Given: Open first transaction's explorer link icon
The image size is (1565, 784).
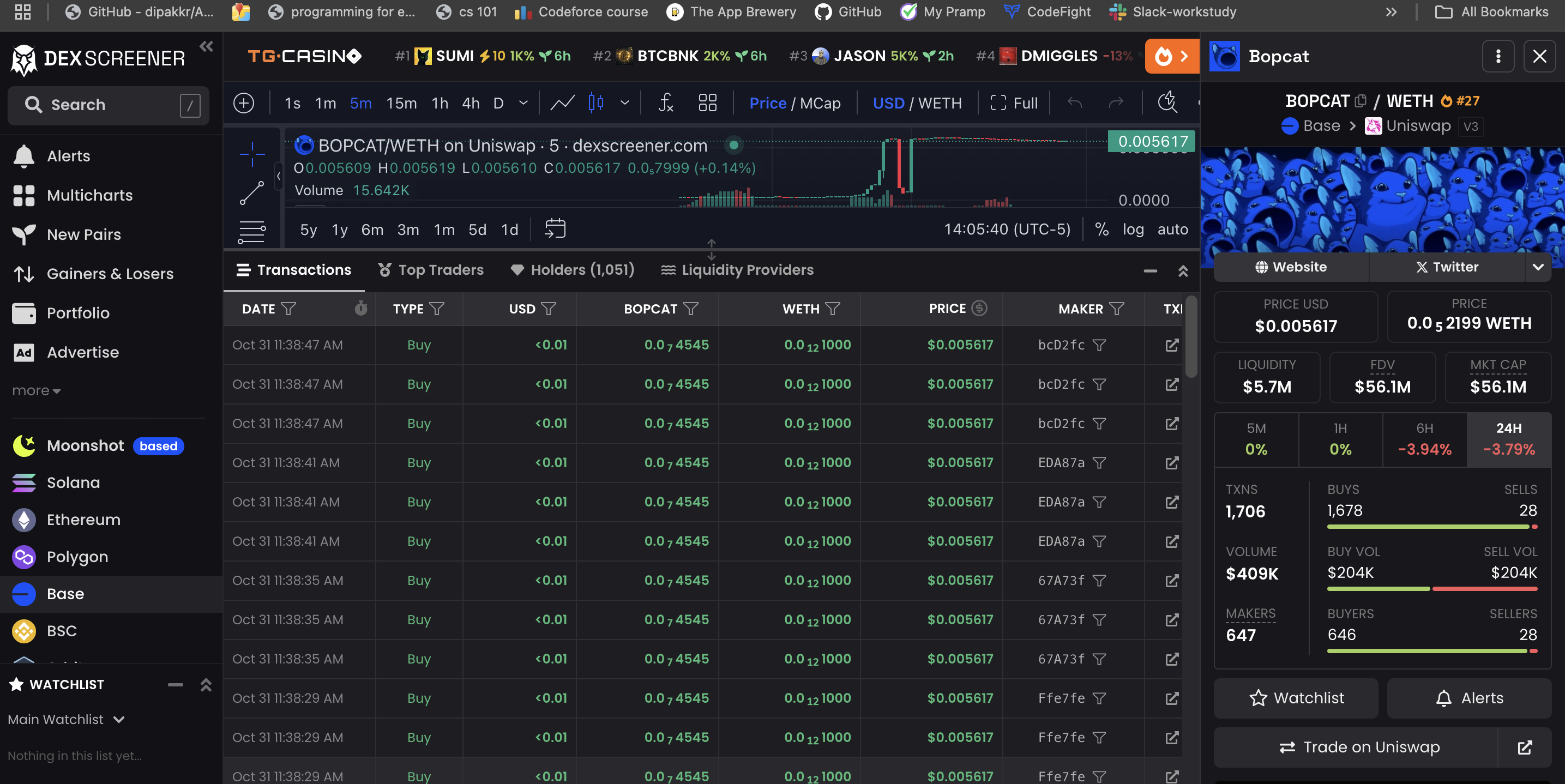Looking at the screenshot, I should (x=1171, y=345).
